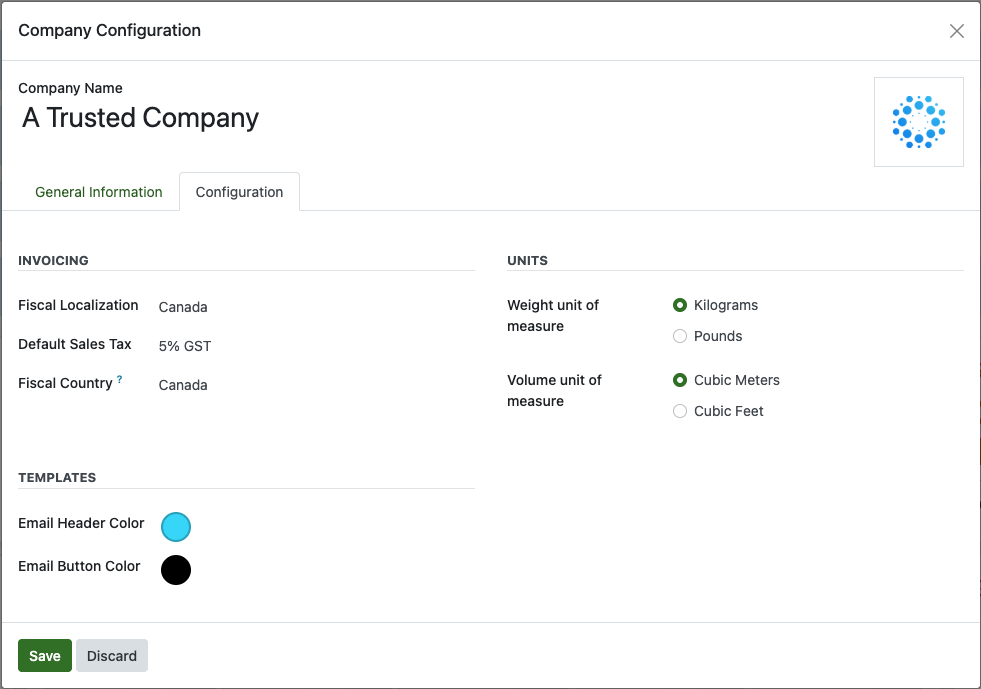This screenshot has height=689, width=981.
Task: Close the Company Configuration dialog
Action: (956, 31)
